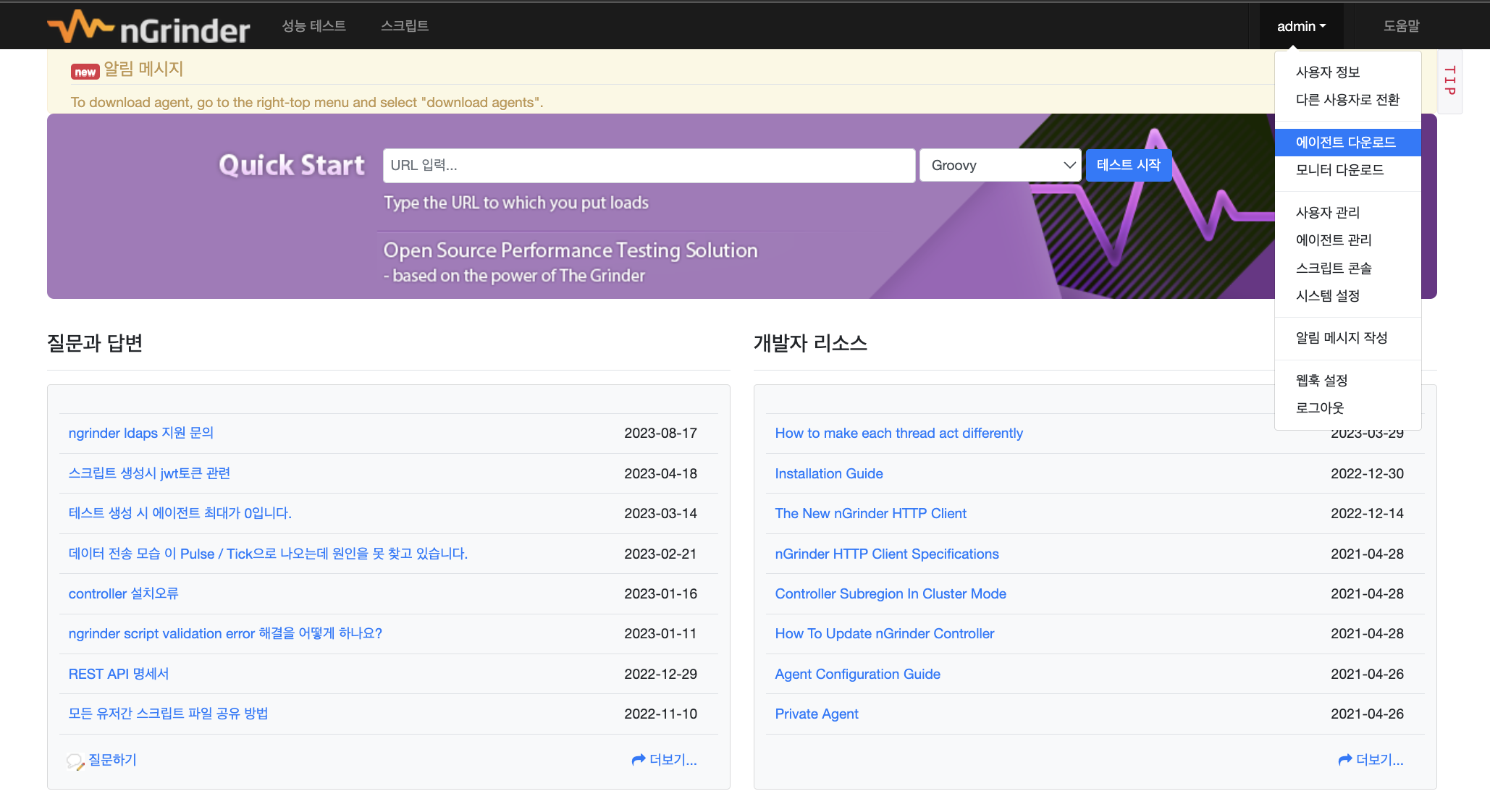The height and width of the screenshot is (812, 1490).
Task: Open Agent Configuration Guide link
Action: click(858, 674)
